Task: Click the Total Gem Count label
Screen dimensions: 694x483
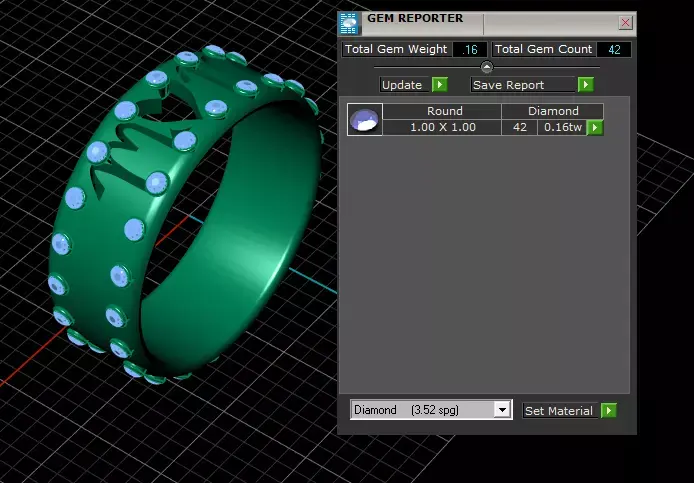Action: [x=544, y=49]
